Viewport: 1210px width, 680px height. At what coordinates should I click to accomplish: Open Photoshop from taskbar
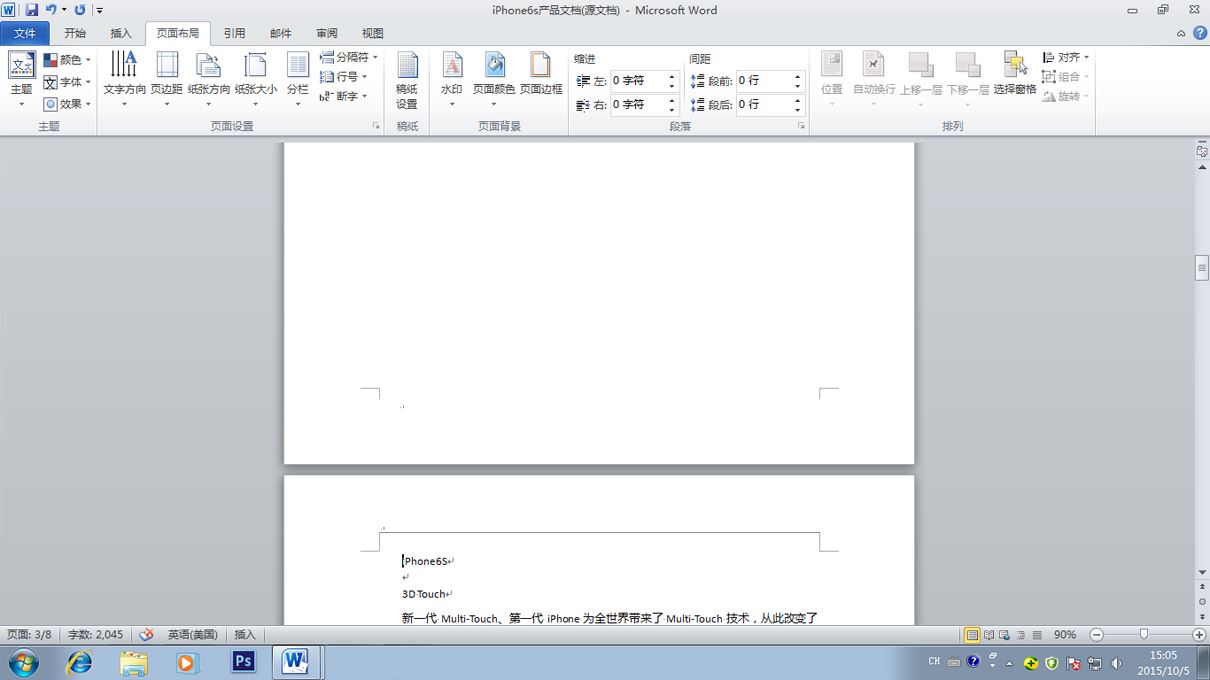[243, 662]
